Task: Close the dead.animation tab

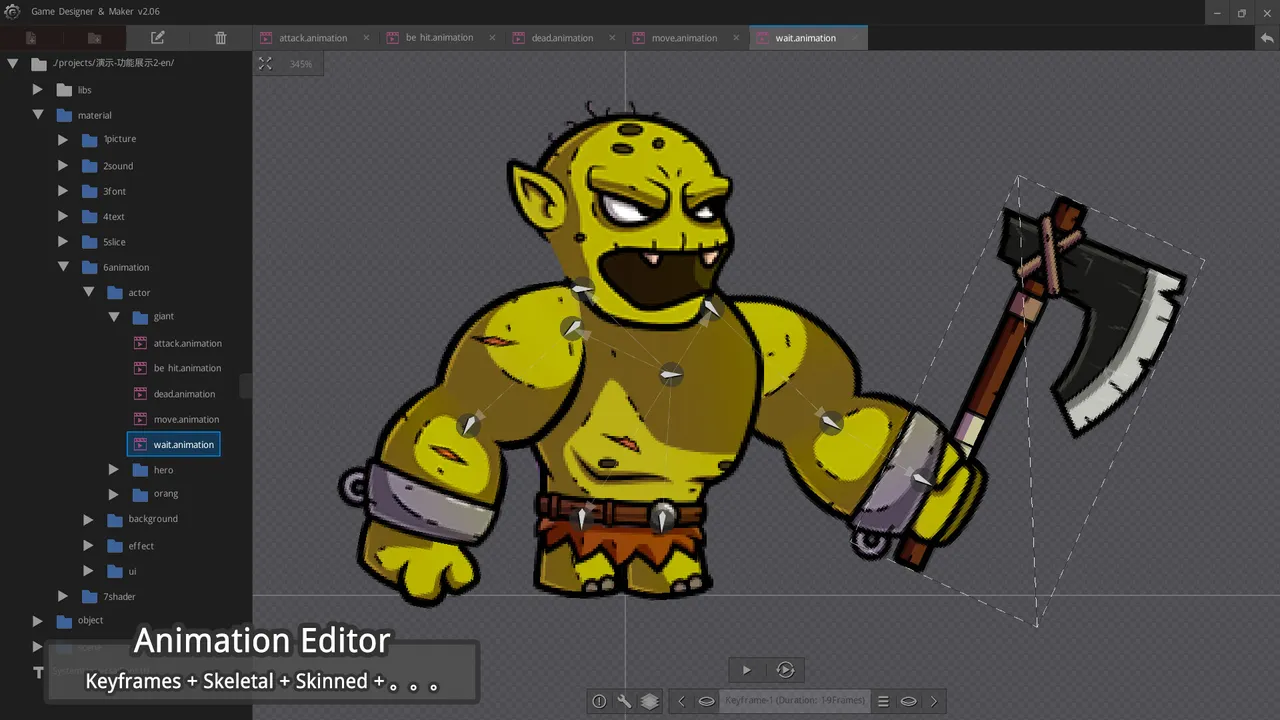Action: [x=614, y=38]
